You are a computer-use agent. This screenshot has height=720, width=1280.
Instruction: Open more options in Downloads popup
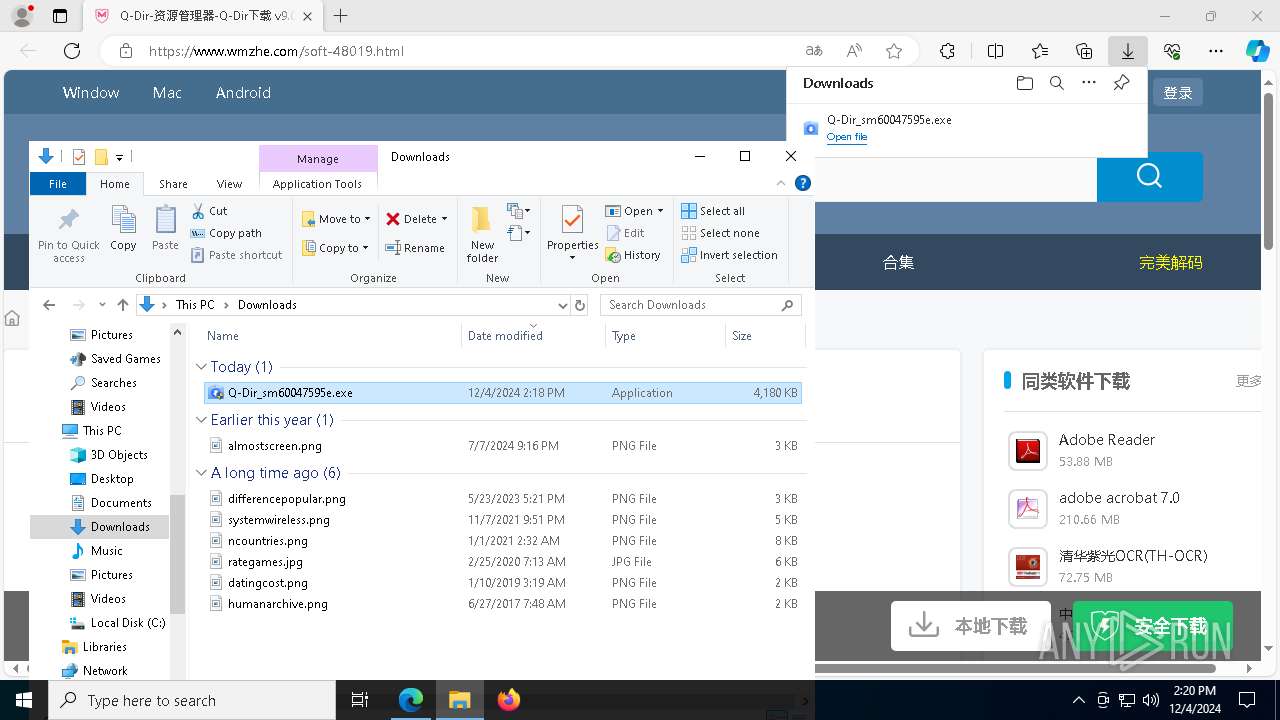1089,83
